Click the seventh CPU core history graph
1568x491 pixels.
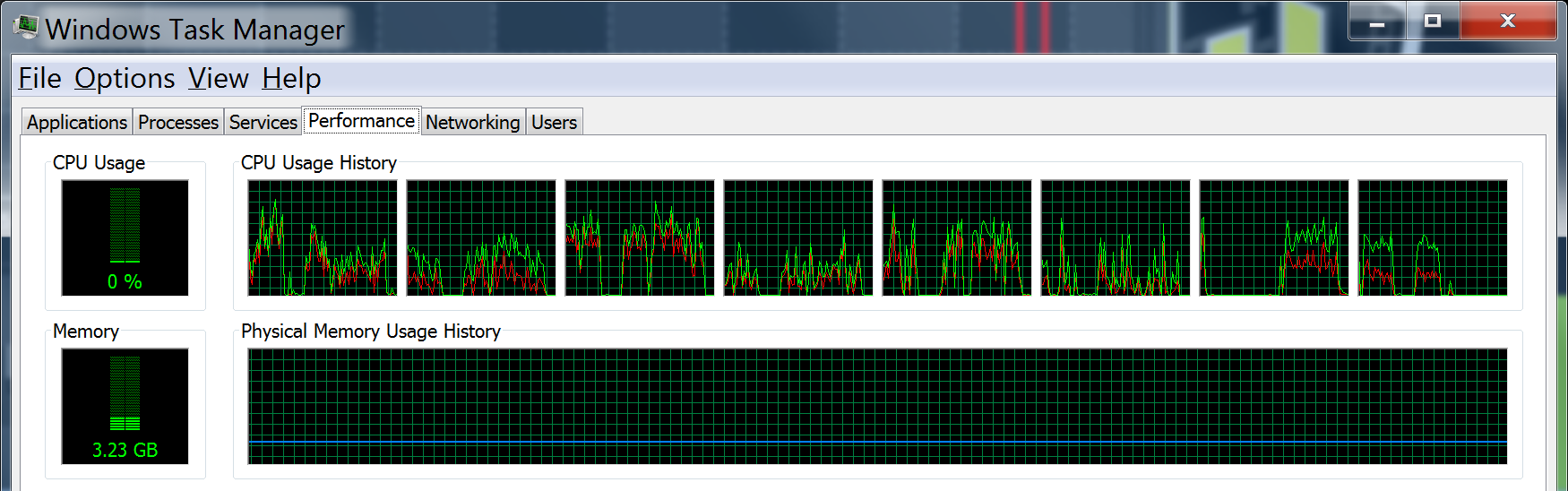pos(1274,237)
